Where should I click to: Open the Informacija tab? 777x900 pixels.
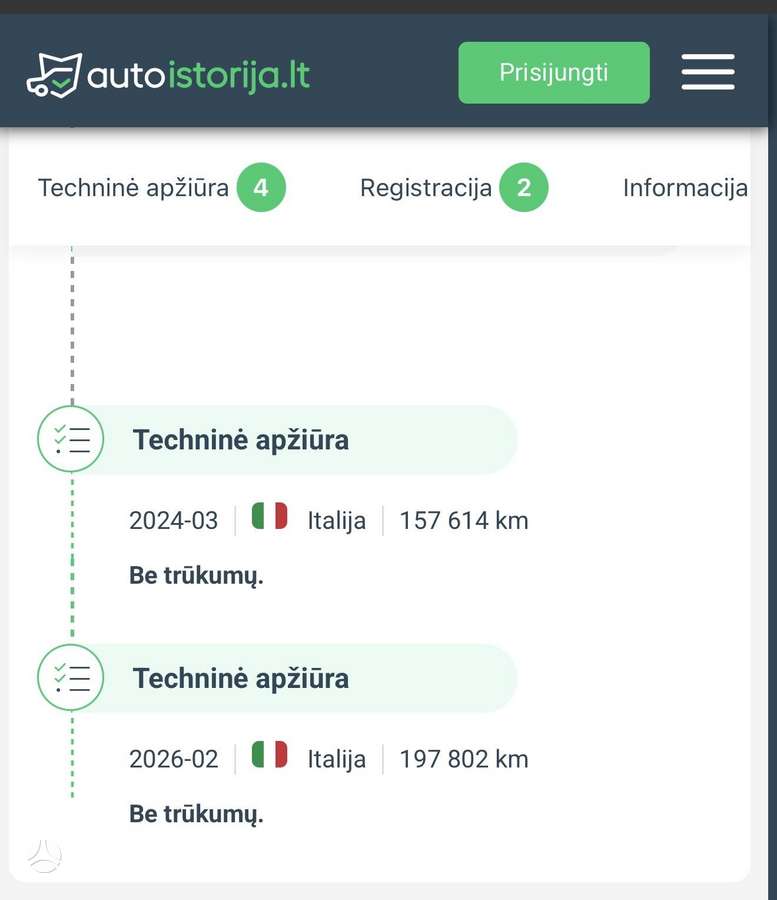coord(685,188)
